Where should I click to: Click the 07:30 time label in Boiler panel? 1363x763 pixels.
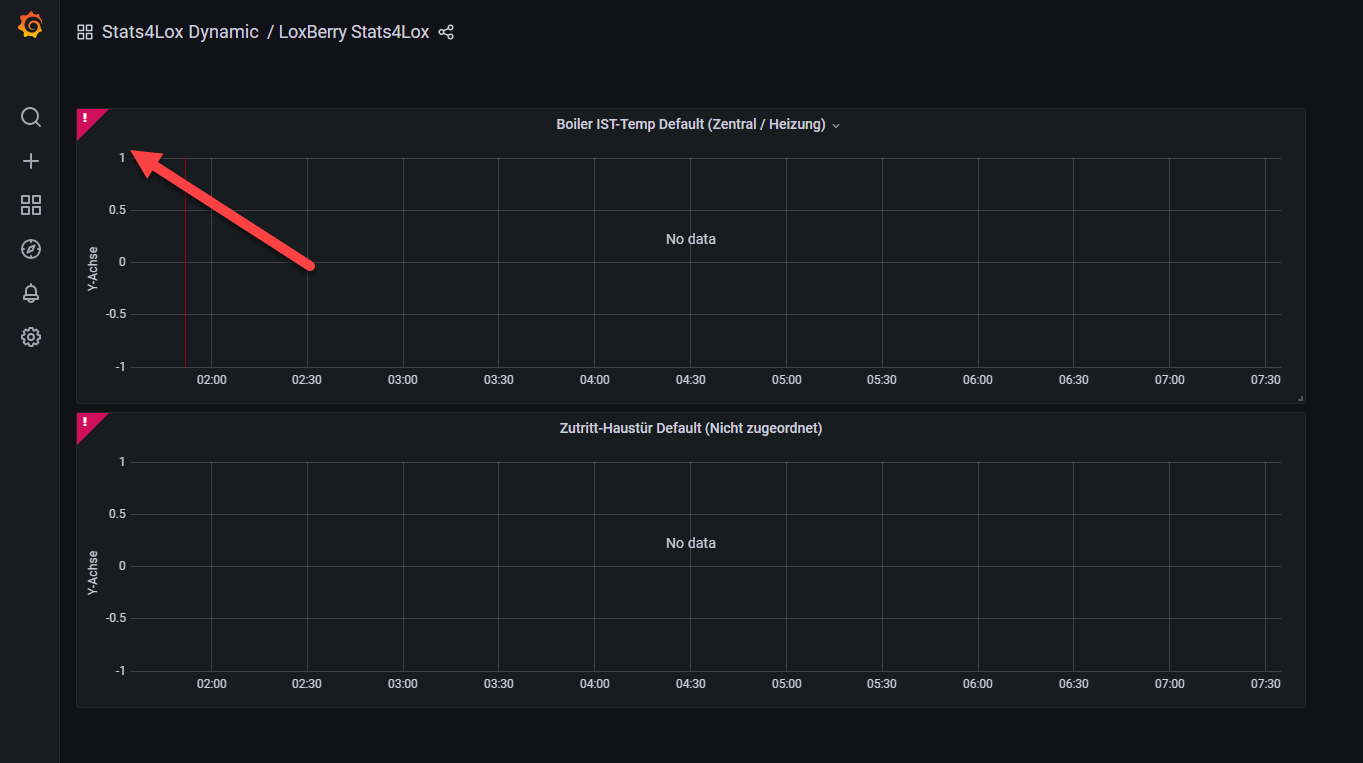coord(1265,380)
